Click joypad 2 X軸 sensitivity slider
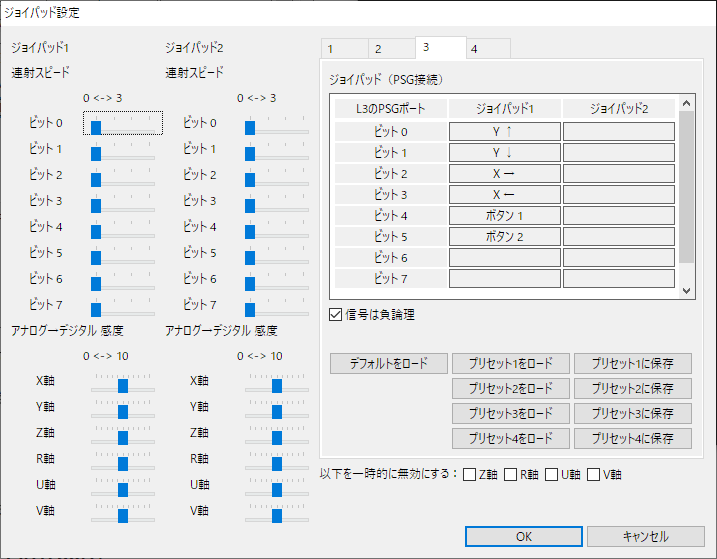This screenshot has height=559, width=717. pos(277,385)
